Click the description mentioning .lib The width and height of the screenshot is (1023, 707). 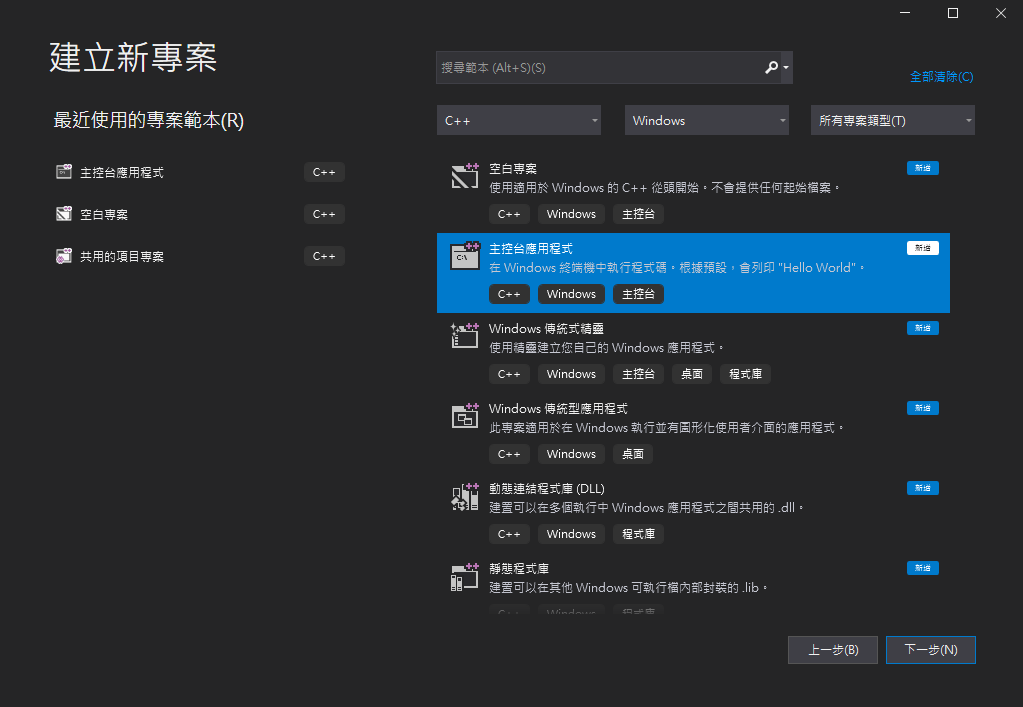click(x=628, y=588)
